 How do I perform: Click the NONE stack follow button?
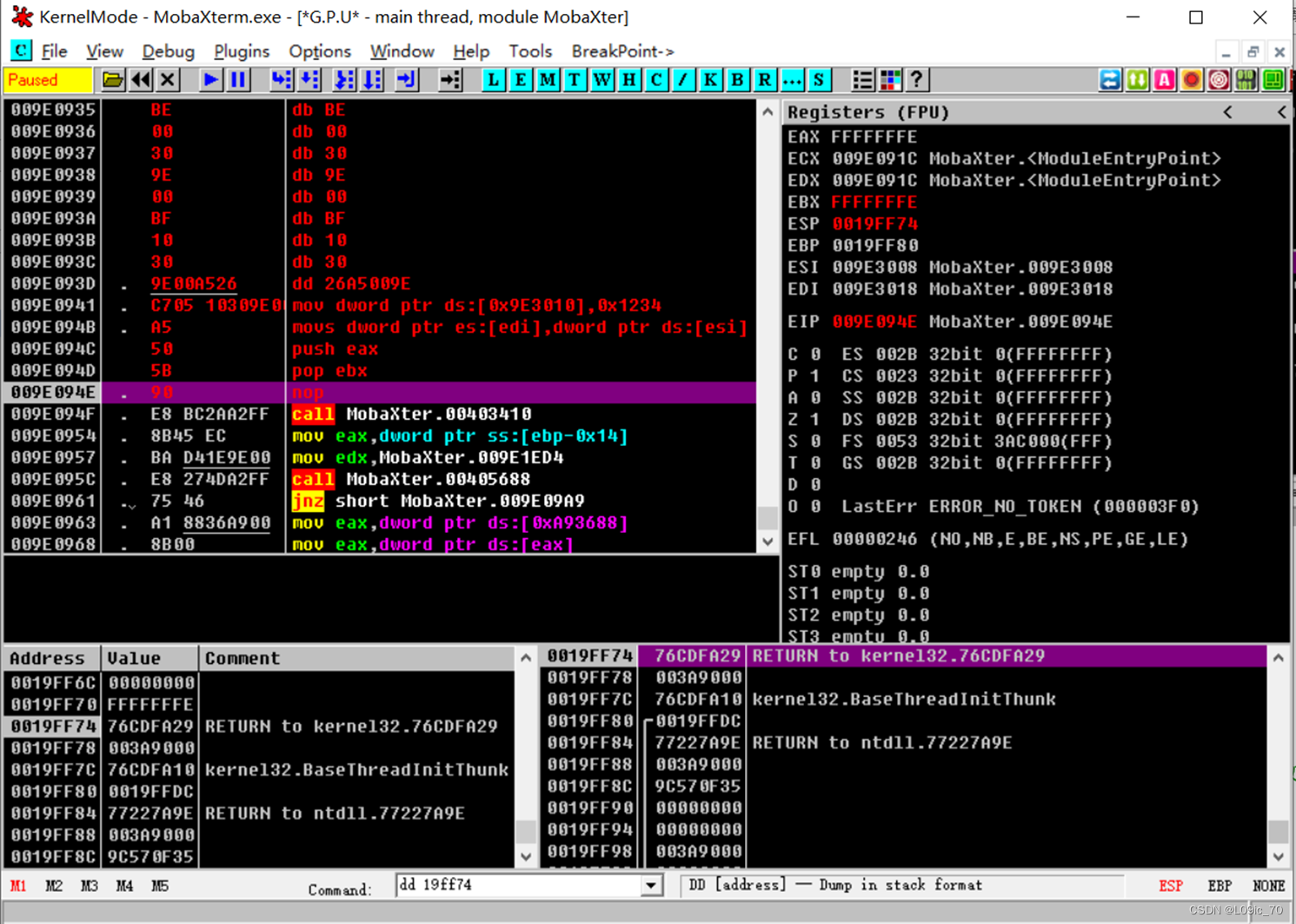1268,886
